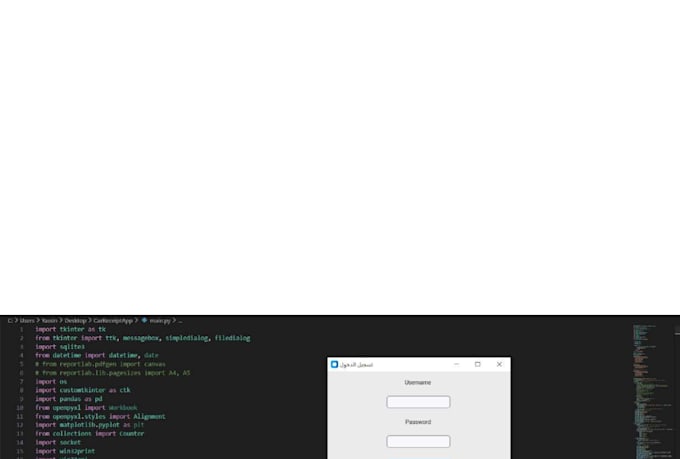Click line number 1 in the gutter
Viewport: 680px width, 459px height.
[x=21, y=329]
